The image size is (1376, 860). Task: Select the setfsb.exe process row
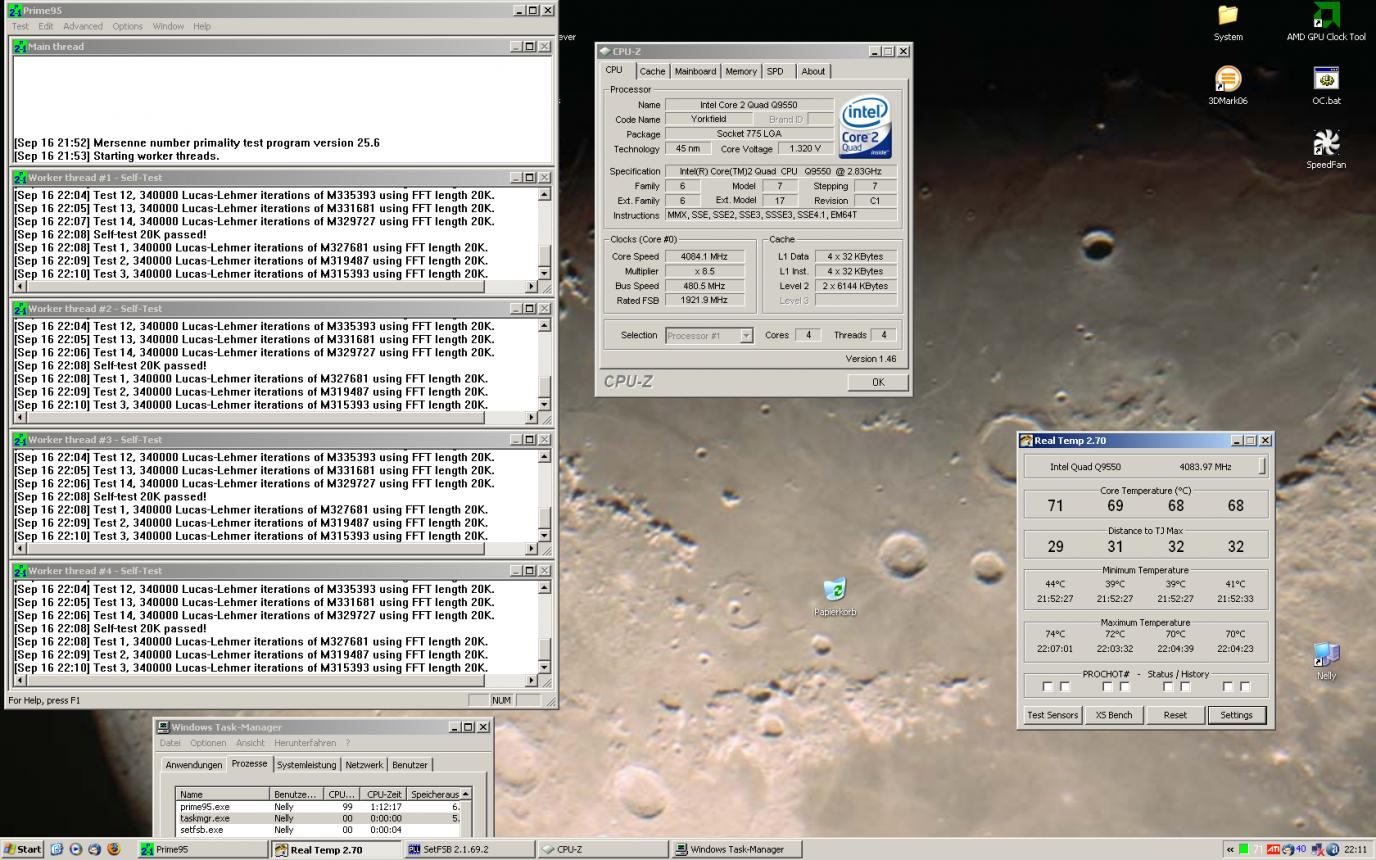point(318,830)
